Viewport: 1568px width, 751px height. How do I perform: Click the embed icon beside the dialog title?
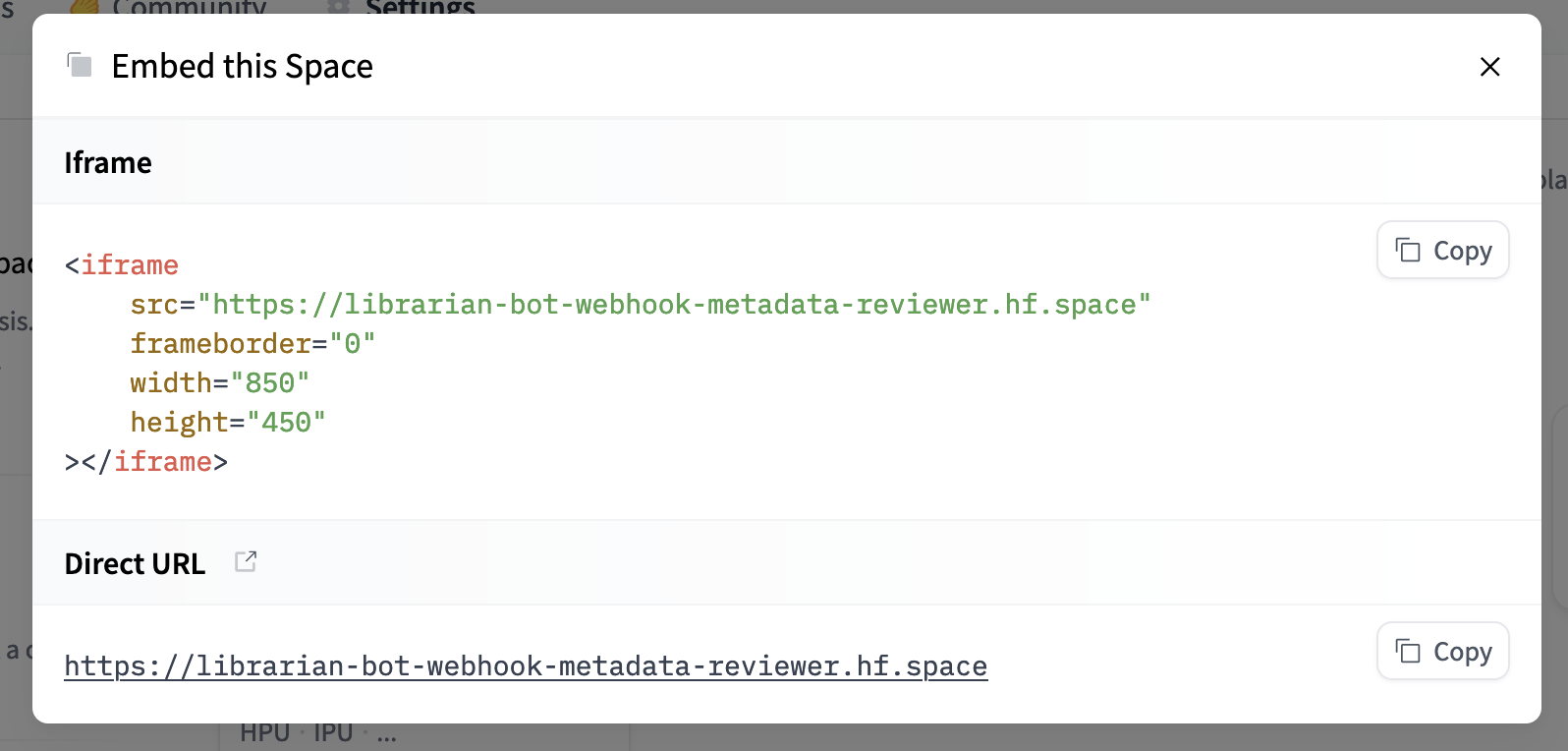click(x=80, y=66)
